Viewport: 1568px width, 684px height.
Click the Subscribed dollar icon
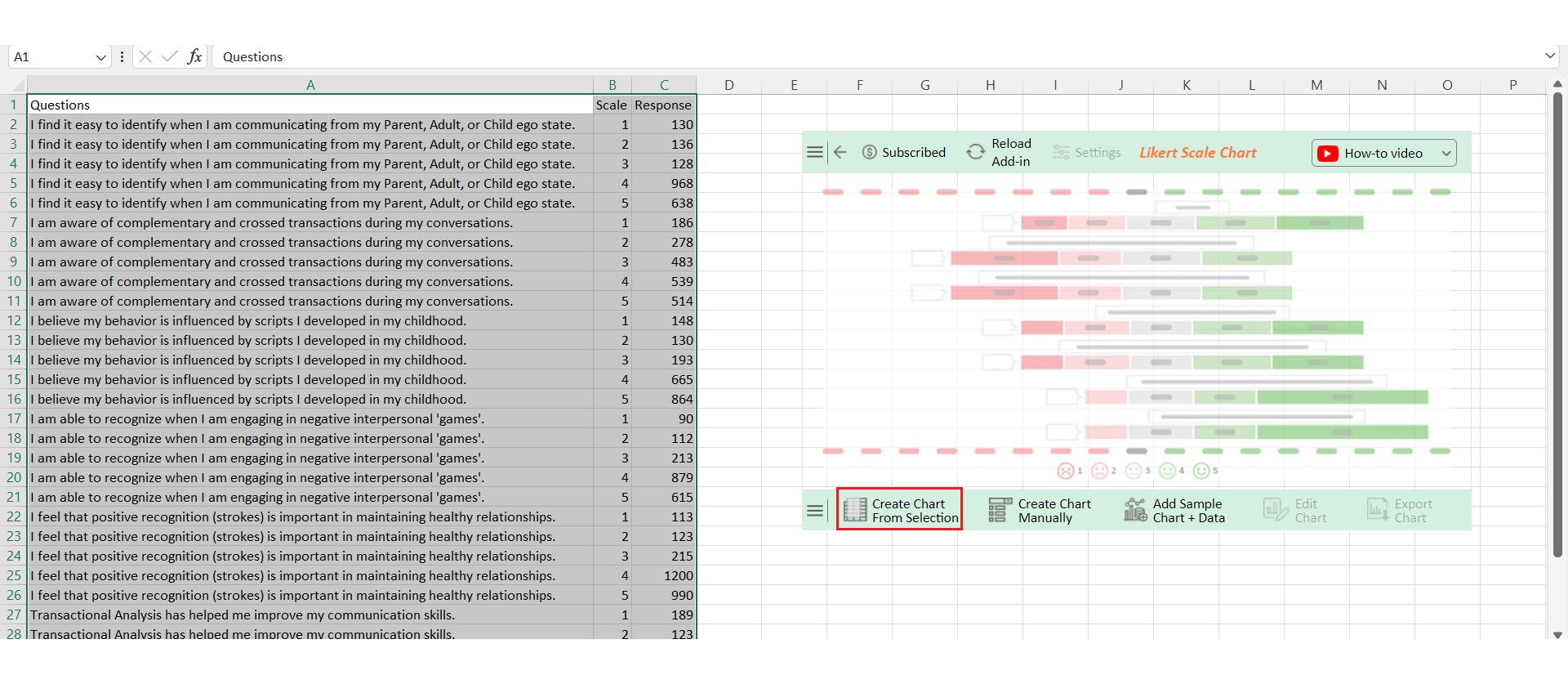point(869,152)
